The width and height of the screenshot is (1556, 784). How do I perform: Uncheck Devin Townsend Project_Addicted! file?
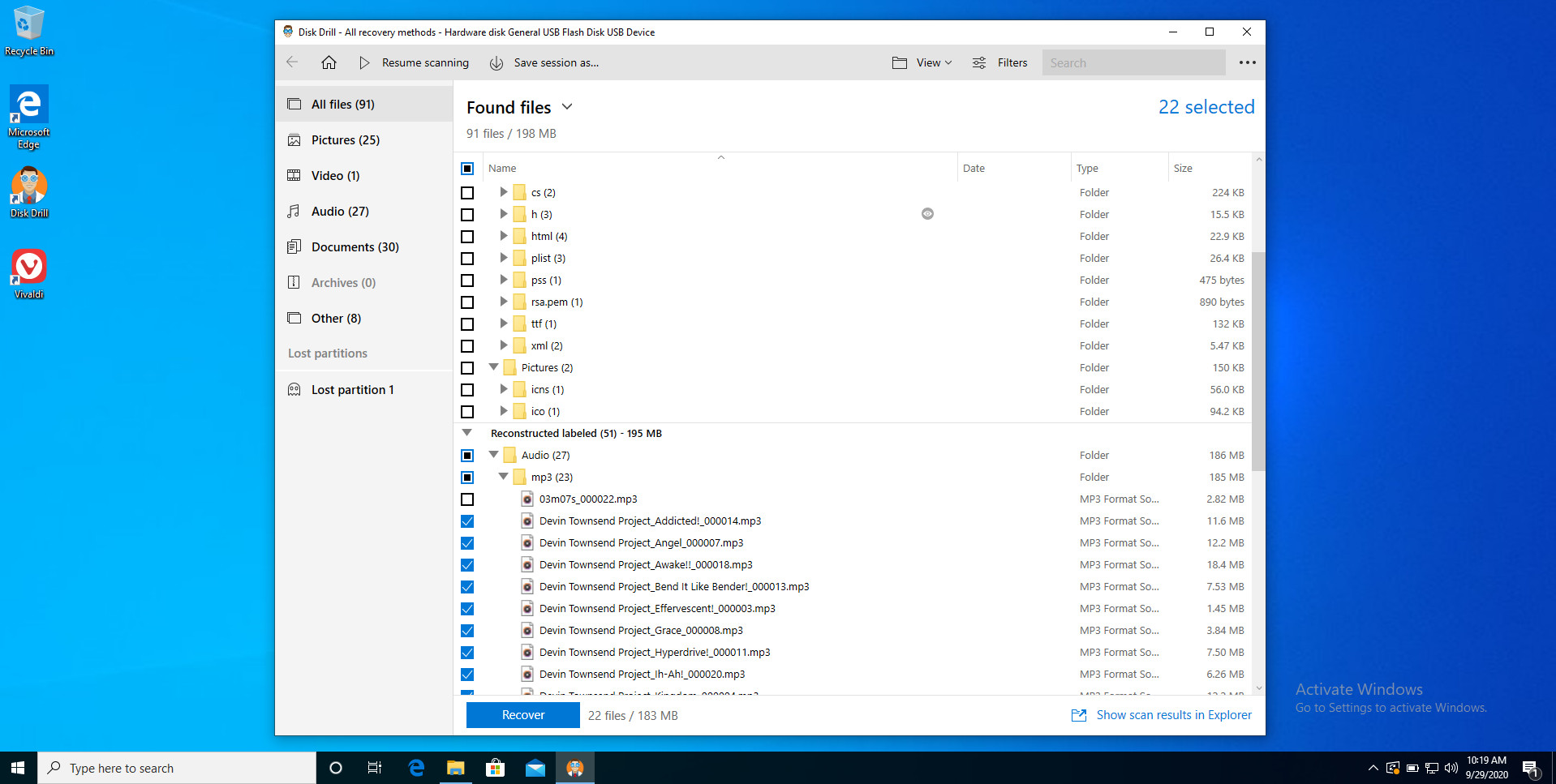[x=467, y=521]
